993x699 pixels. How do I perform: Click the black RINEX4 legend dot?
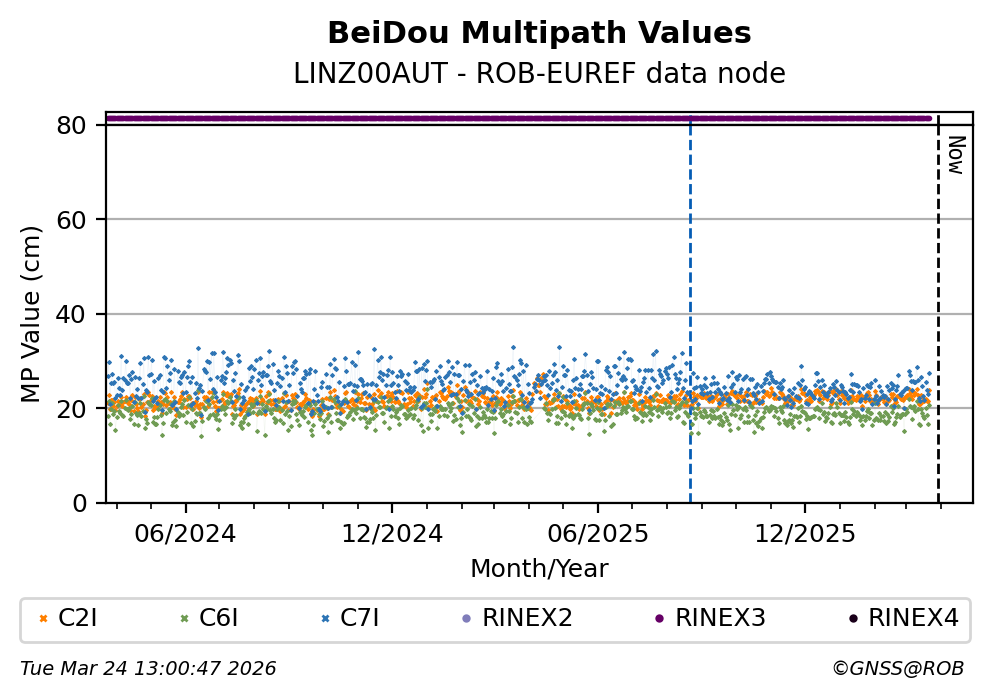tap(852, 619)
